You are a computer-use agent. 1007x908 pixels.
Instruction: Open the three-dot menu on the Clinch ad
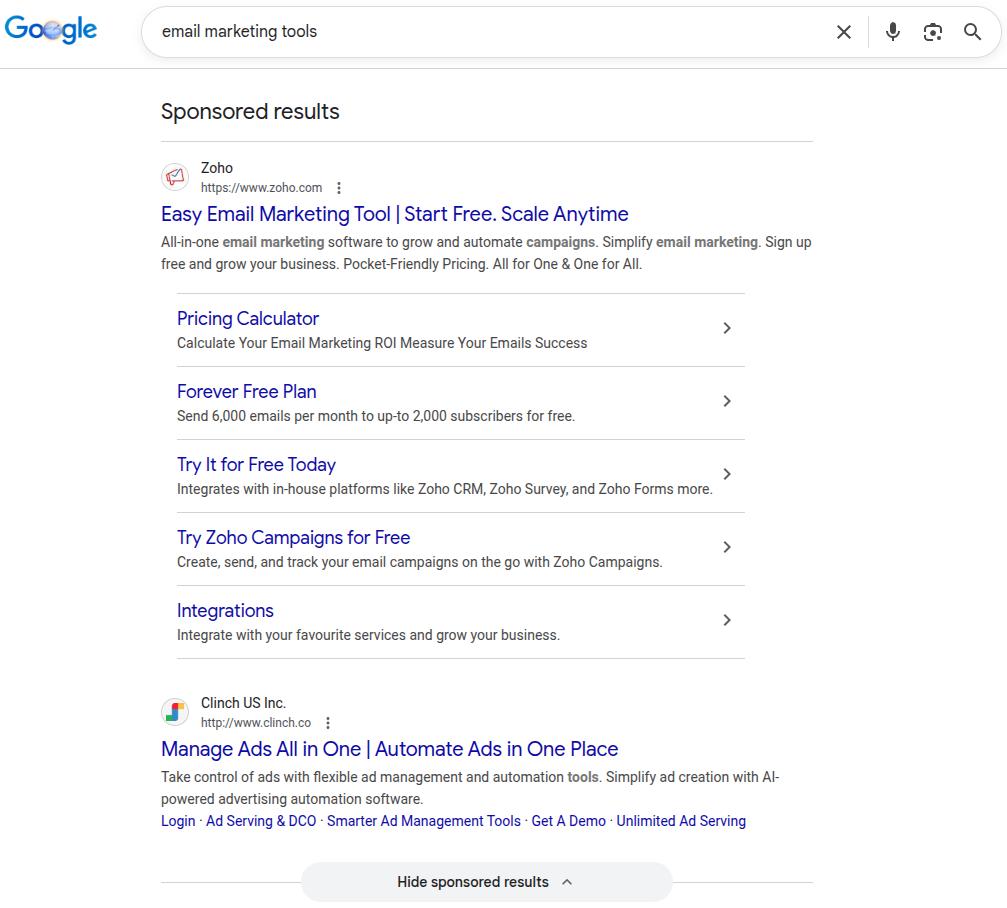[327, 722]
